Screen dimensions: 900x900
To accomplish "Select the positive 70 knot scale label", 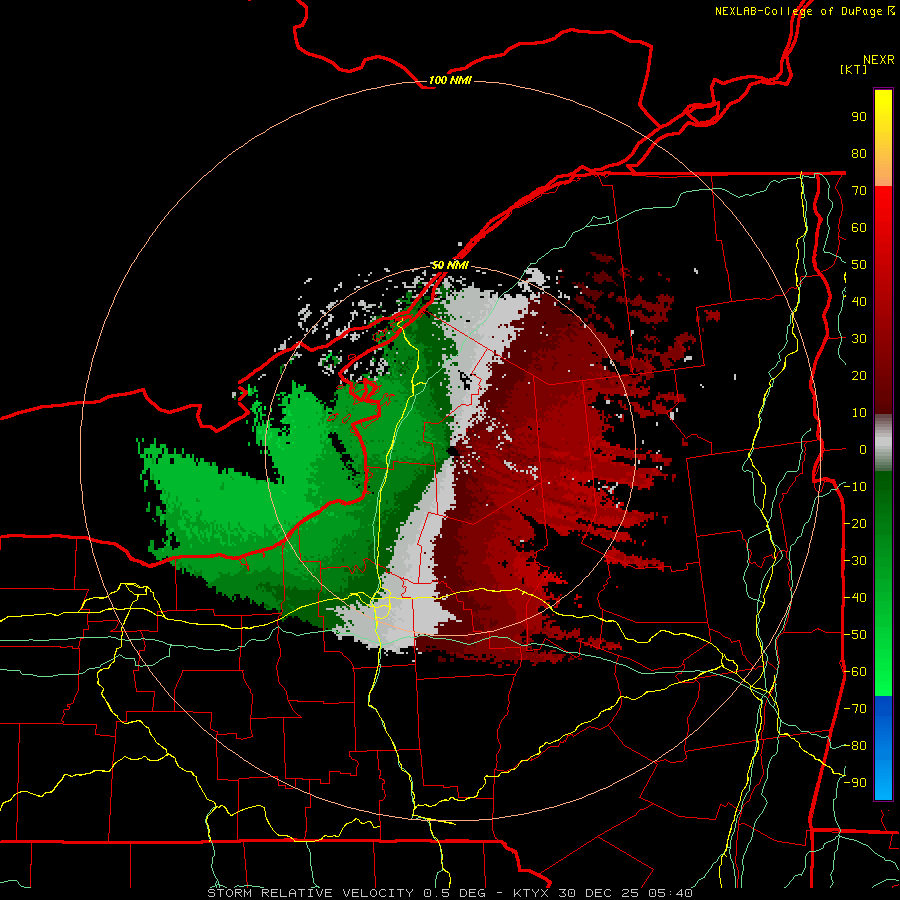I will pyautogui.click(x=859, y=191).
